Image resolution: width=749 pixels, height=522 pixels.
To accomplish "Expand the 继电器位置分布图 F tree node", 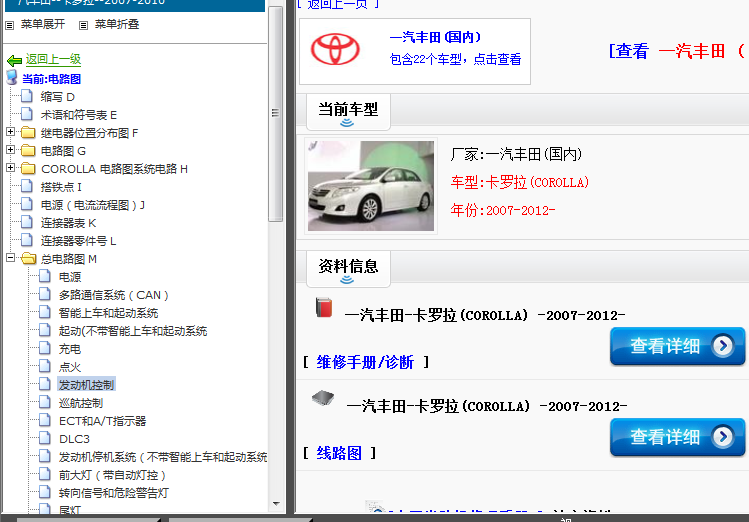I will (10, 131).
